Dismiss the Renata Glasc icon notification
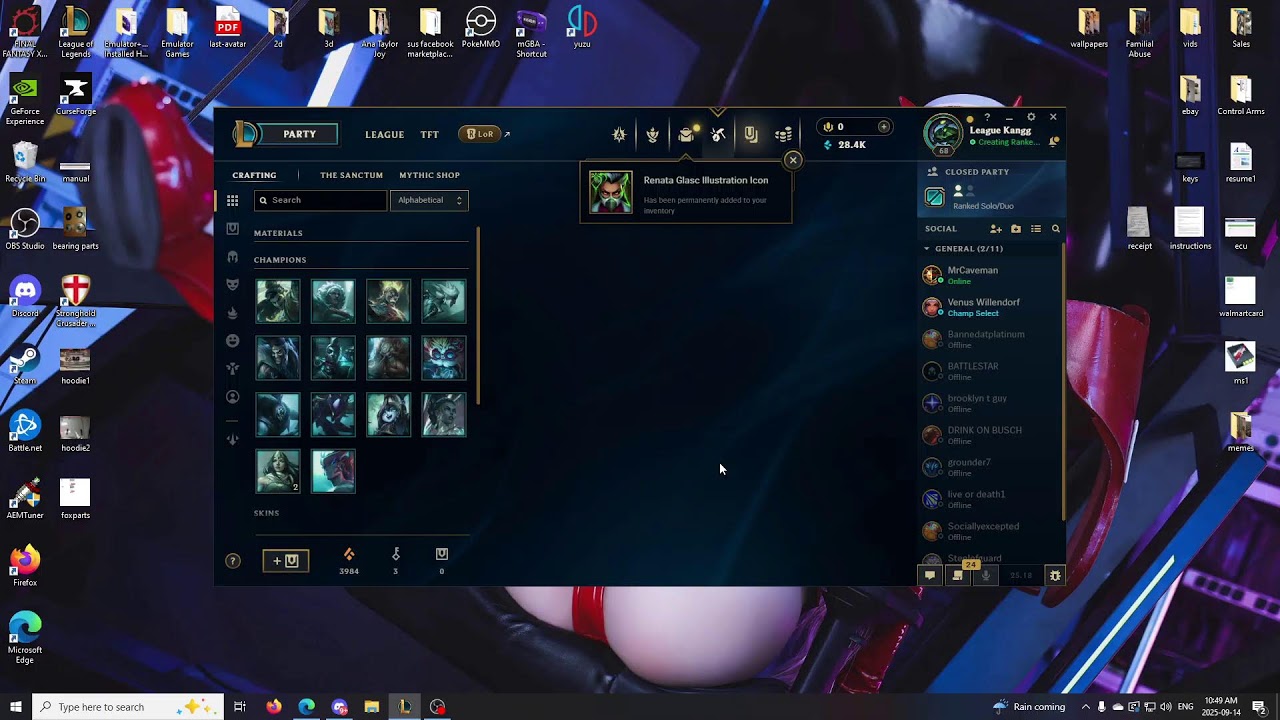 tap(793, 160)
